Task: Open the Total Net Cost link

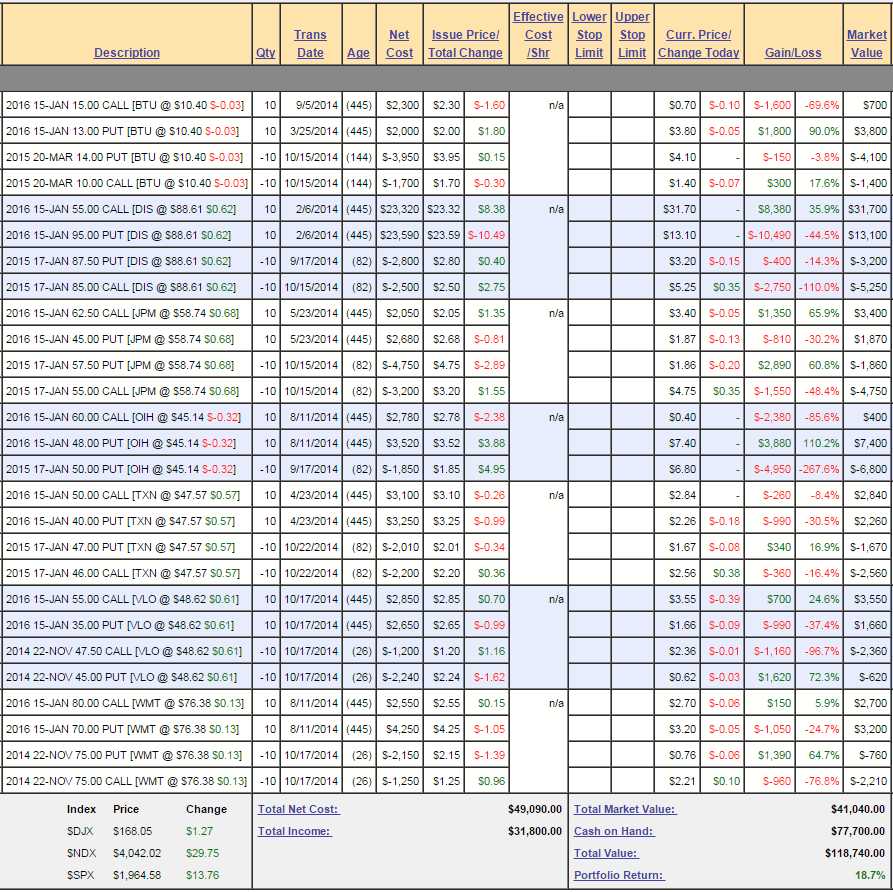Action: pyautogui.click(x=298, y=809)
